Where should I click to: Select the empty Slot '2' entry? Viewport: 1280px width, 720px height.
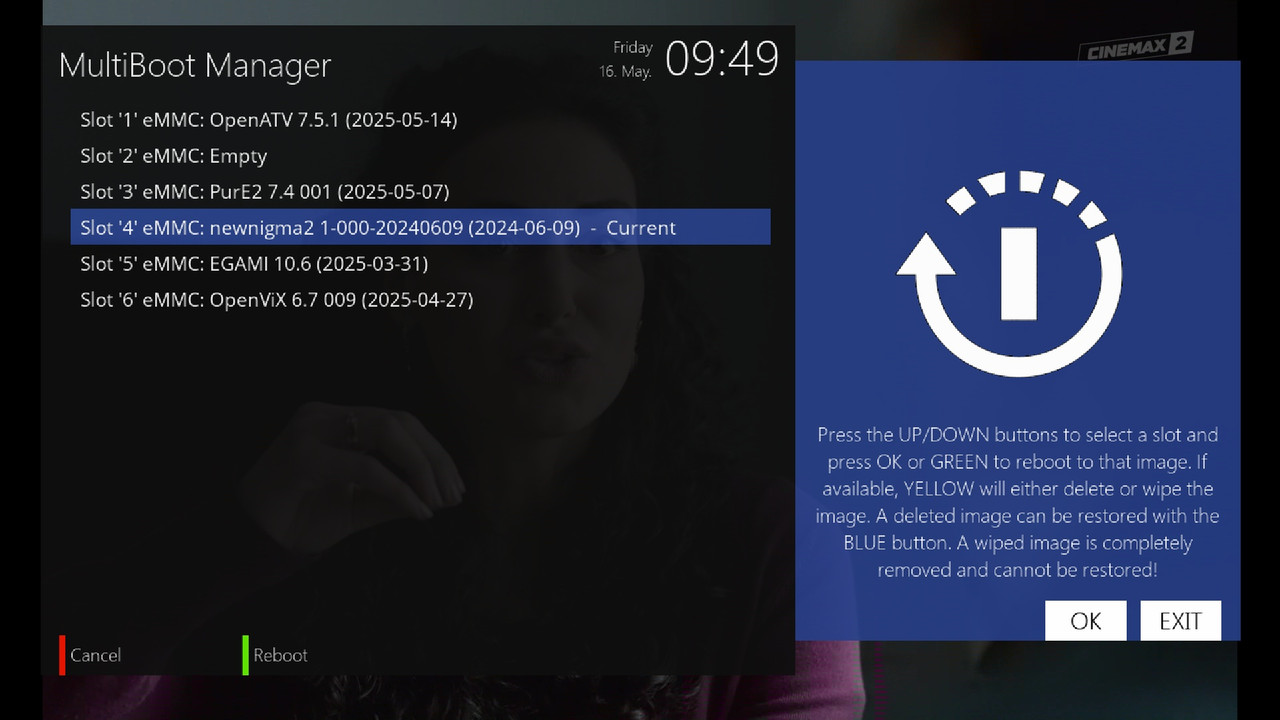click(x=420, y=156)
